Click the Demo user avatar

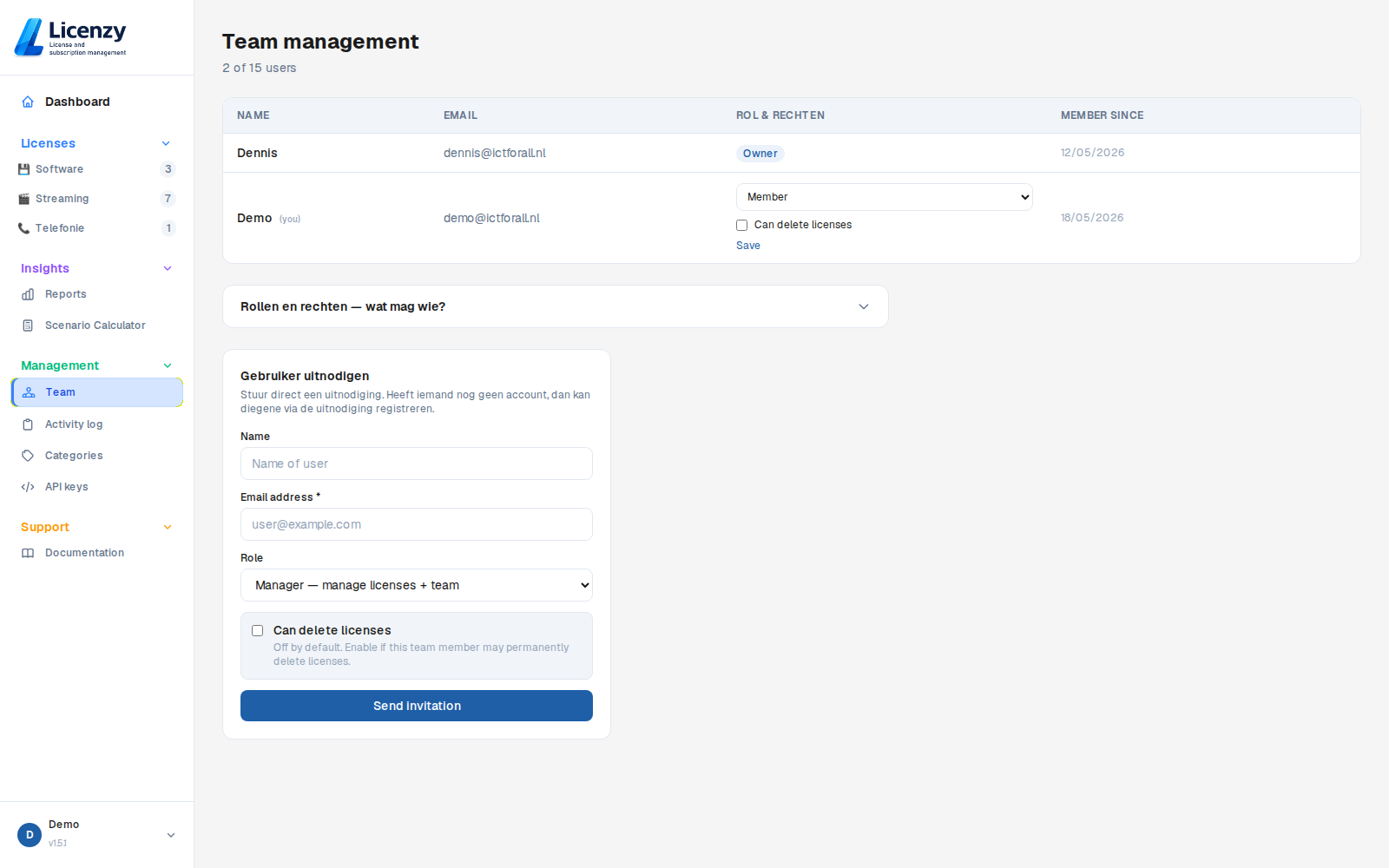30,835
